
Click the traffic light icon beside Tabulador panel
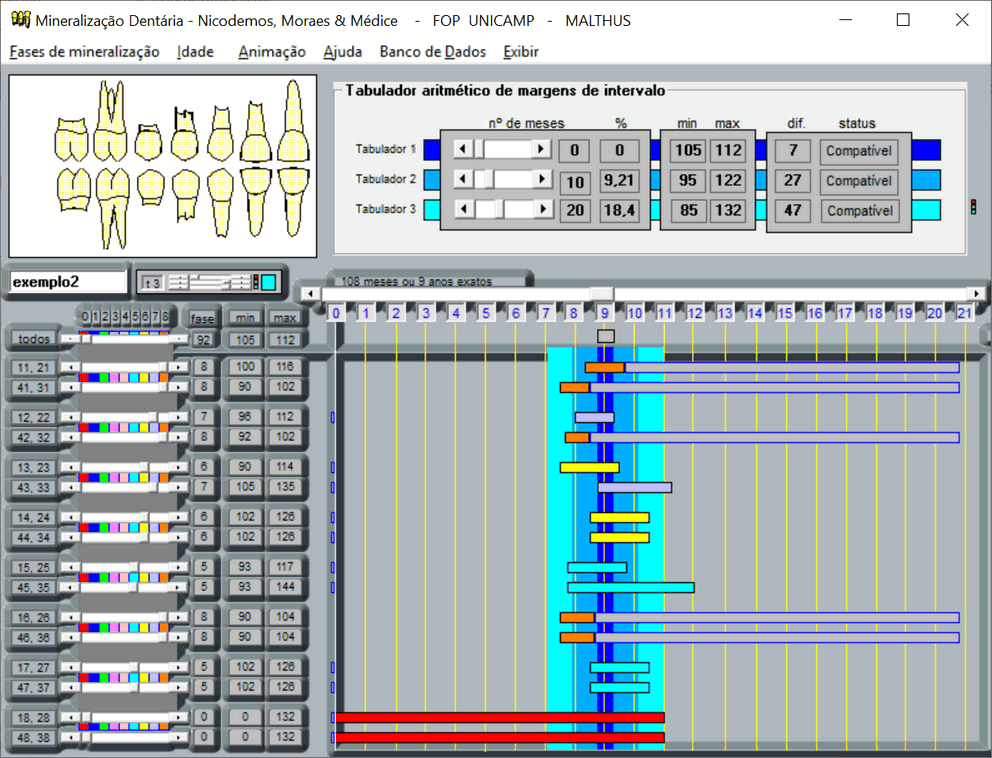click(x=973, y=207)
